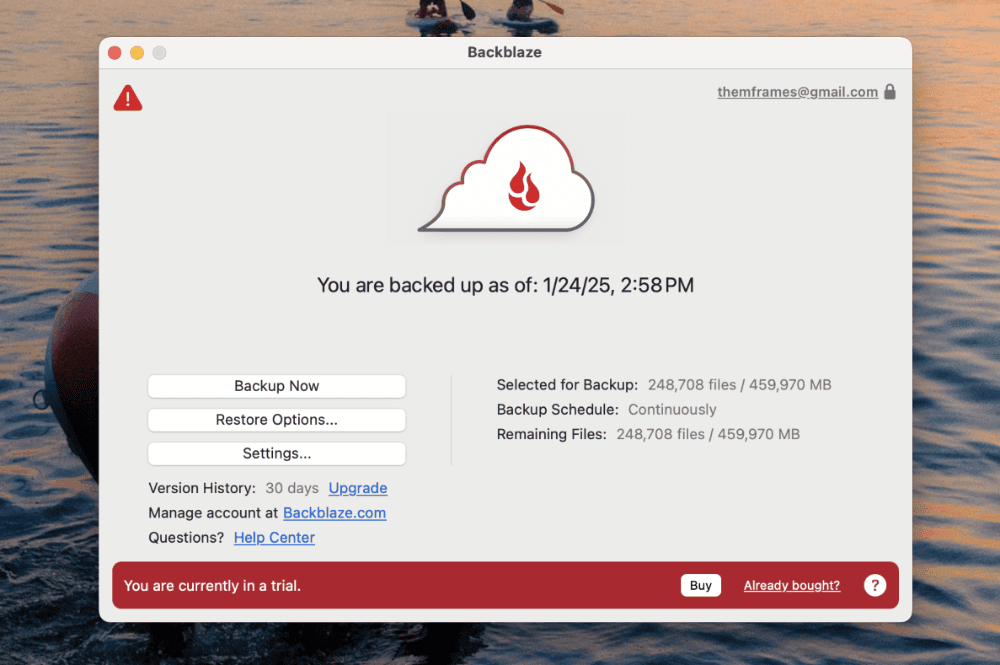Click the trial notice text in red banner

[212, 586]
